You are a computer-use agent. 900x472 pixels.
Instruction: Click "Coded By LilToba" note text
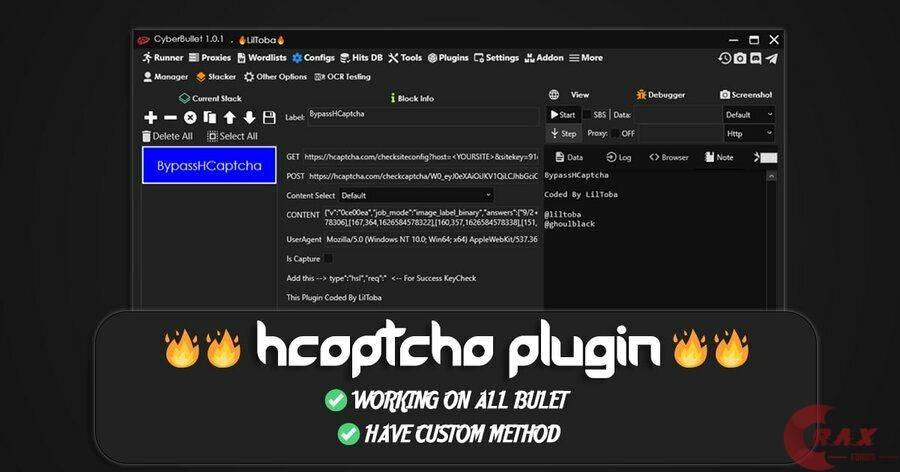click(x=581, y=195)
